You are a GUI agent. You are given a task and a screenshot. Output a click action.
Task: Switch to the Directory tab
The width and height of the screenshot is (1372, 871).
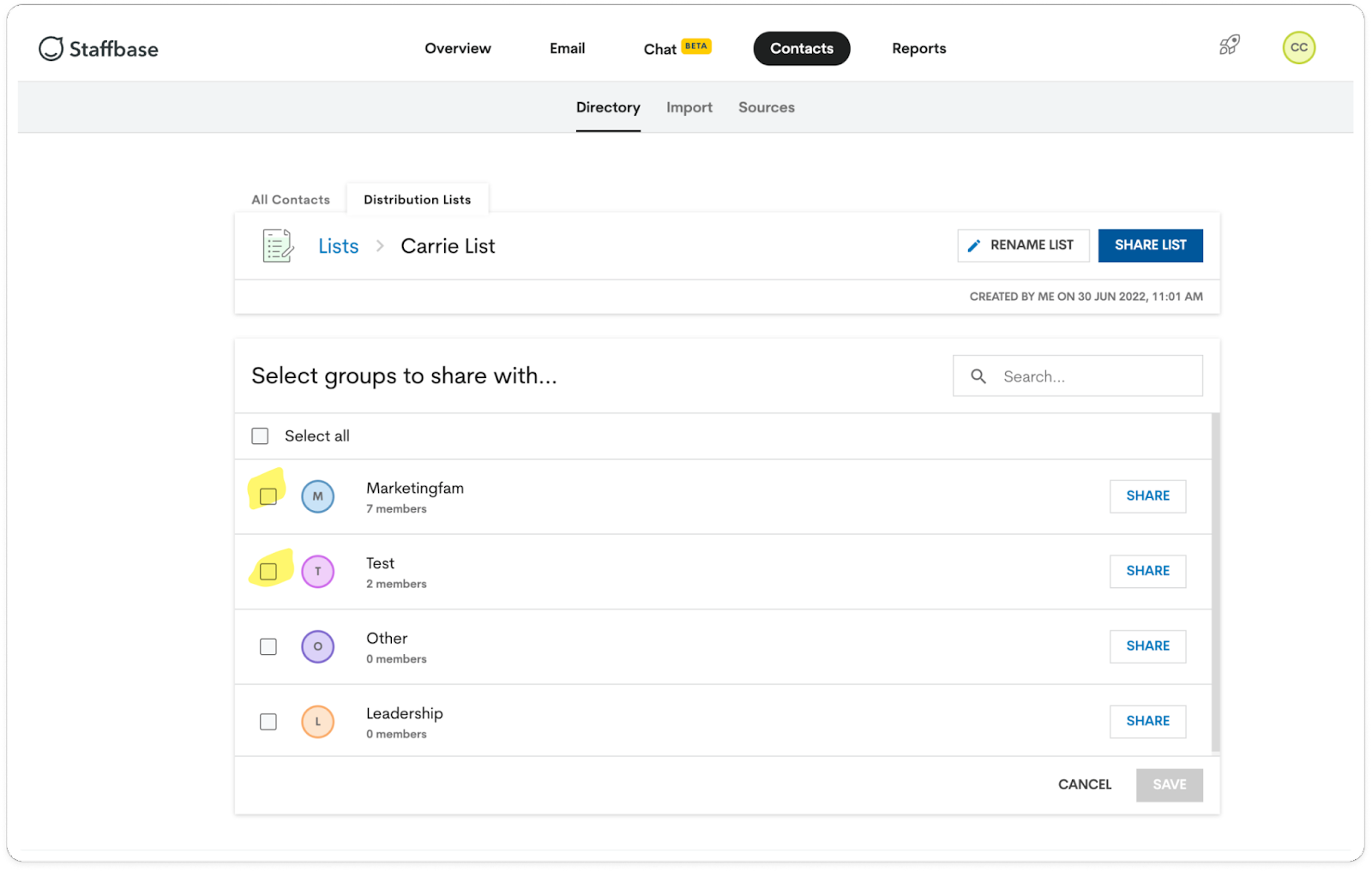click(x=608, y=108)
